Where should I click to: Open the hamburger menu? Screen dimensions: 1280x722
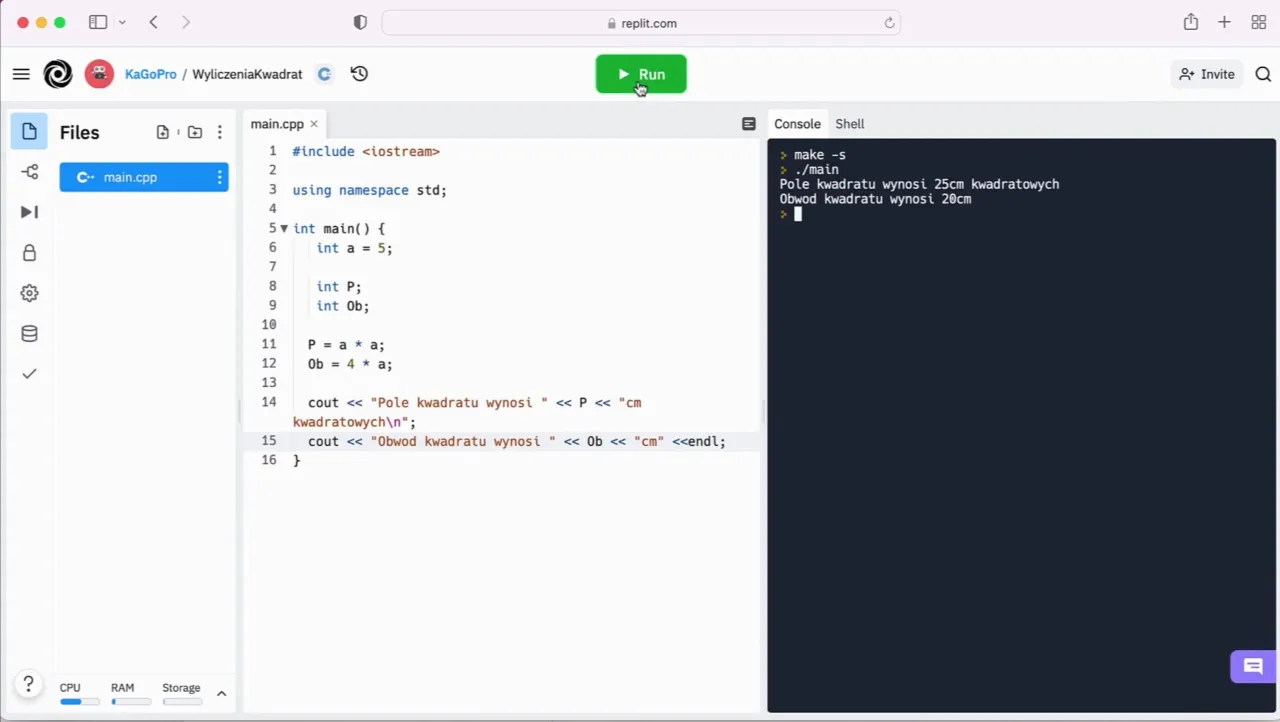pos(21,74)
